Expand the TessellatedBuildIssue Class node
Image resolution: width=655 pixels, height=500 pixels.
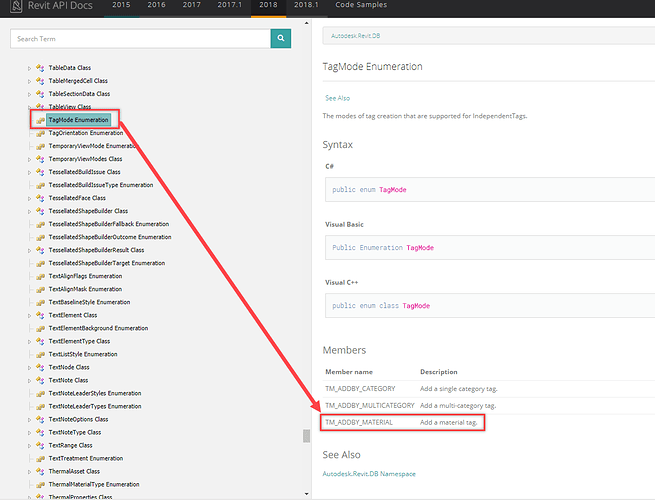pos(29,172)
